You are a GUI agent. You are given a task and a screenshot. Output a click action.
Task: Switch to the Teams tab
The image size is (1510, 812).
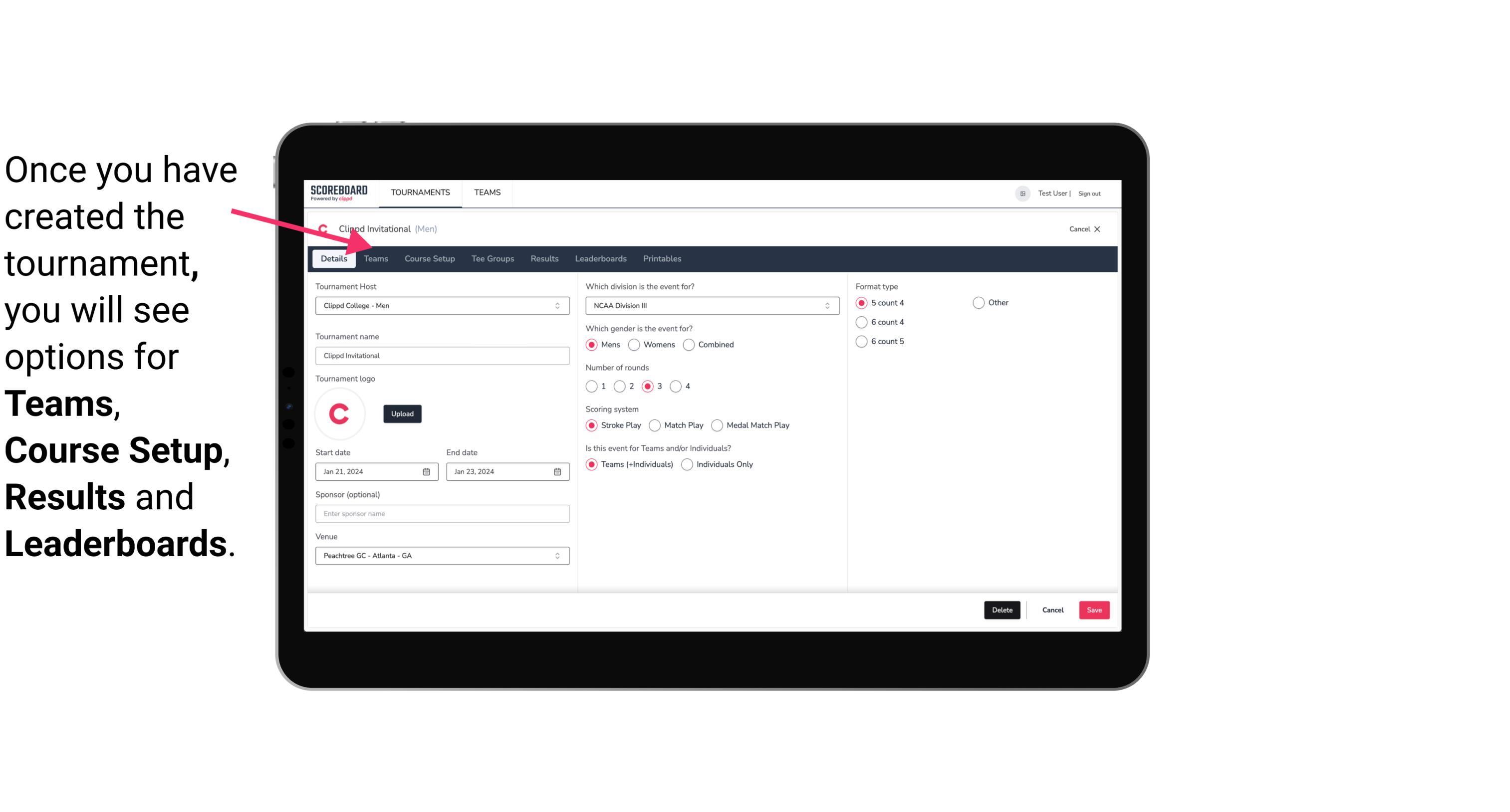[375, 258]
